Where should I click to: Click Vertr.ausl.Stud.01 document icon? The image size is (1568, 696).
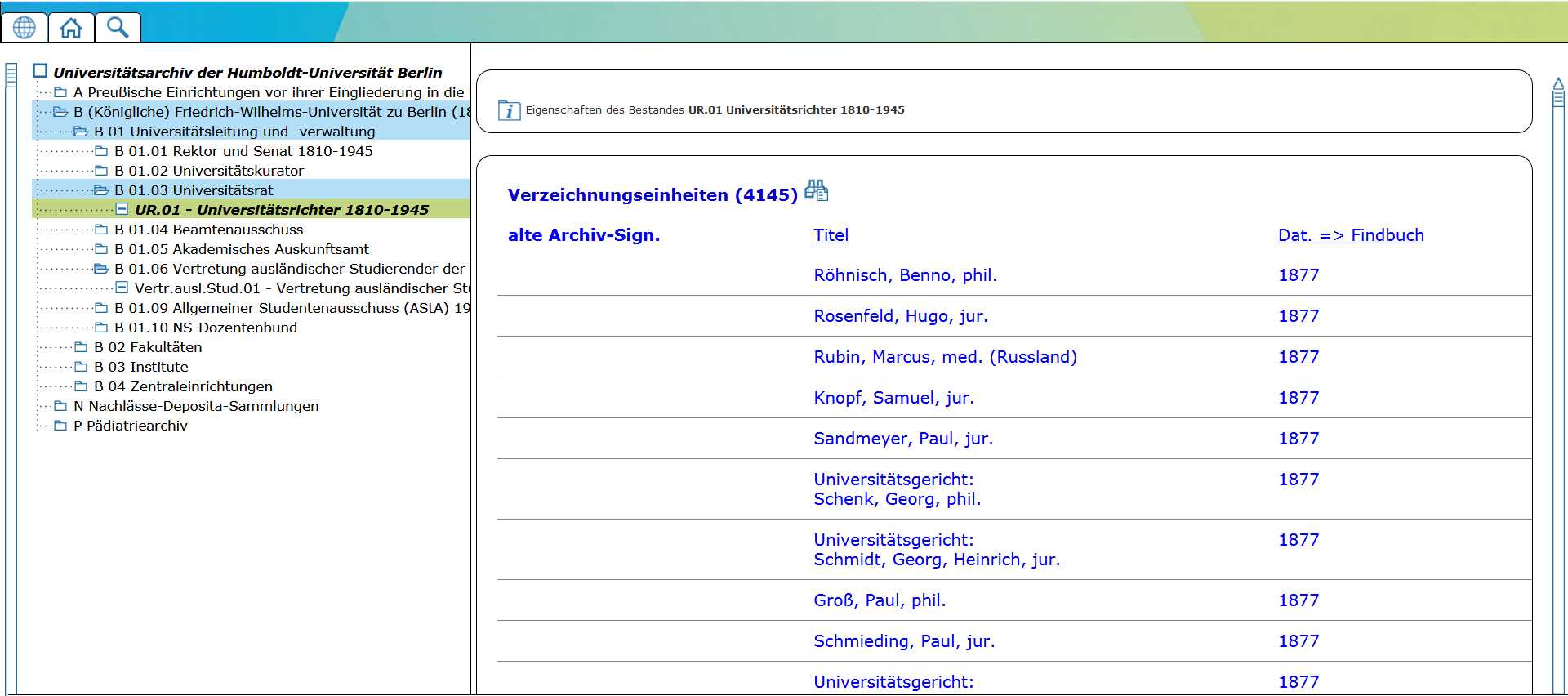(122, 288)
